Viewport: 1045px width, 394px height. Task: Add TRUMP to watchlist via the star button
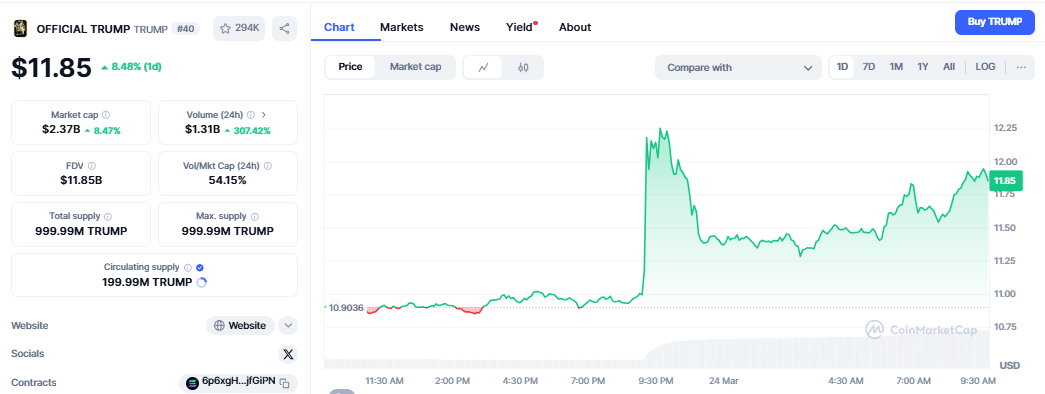click(x=240, y=28)
